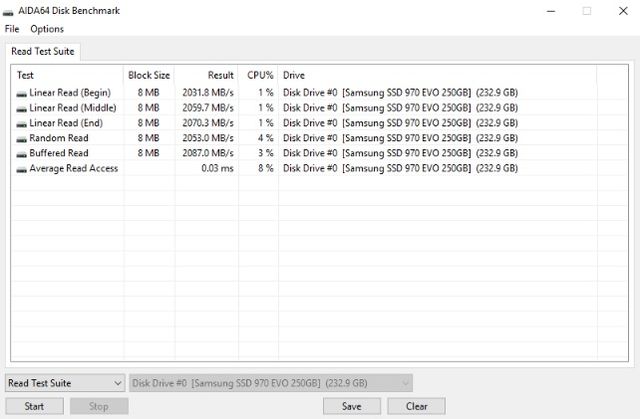Viewport: 640px width, 419px height.
Task: Click the Average Read Access disk icon
Action: click(21, 169)
